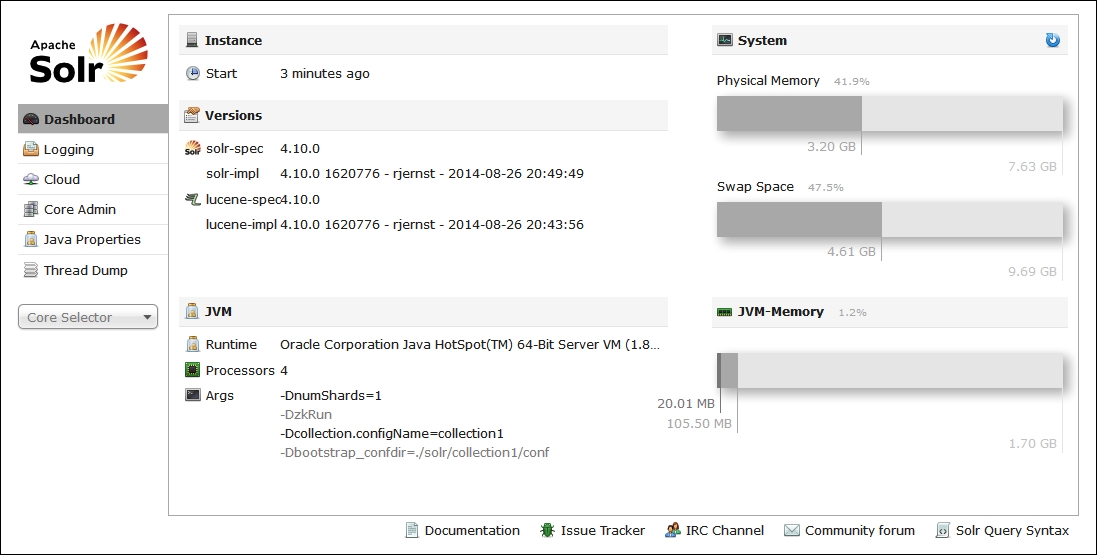
Task: Click the 1.2% JVM-Memory percentage
Action: (852, 313)
